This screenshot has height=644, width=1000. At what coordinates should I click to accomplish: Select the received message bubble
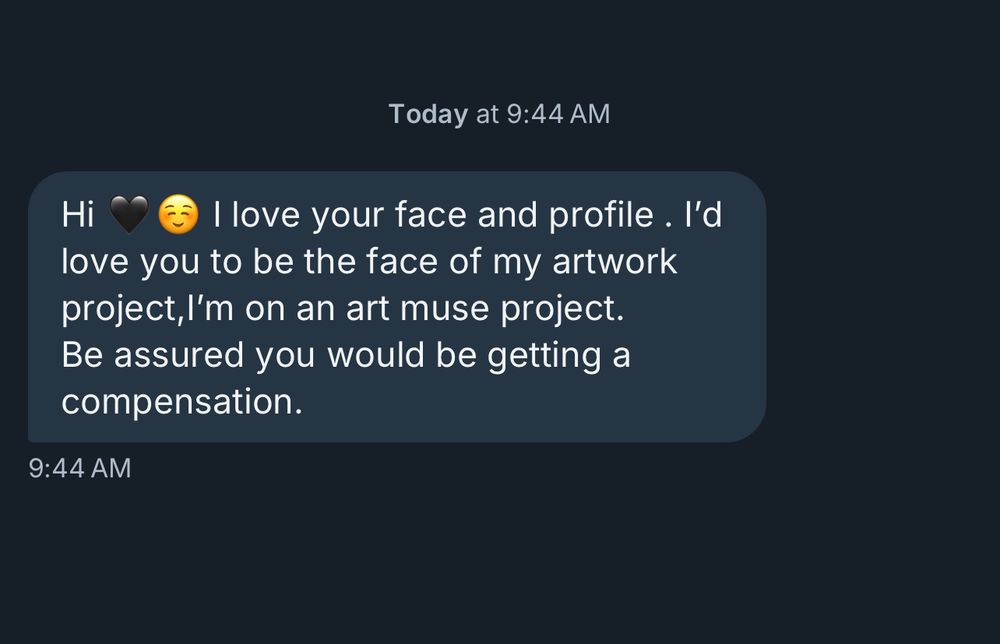click(397, 306)
